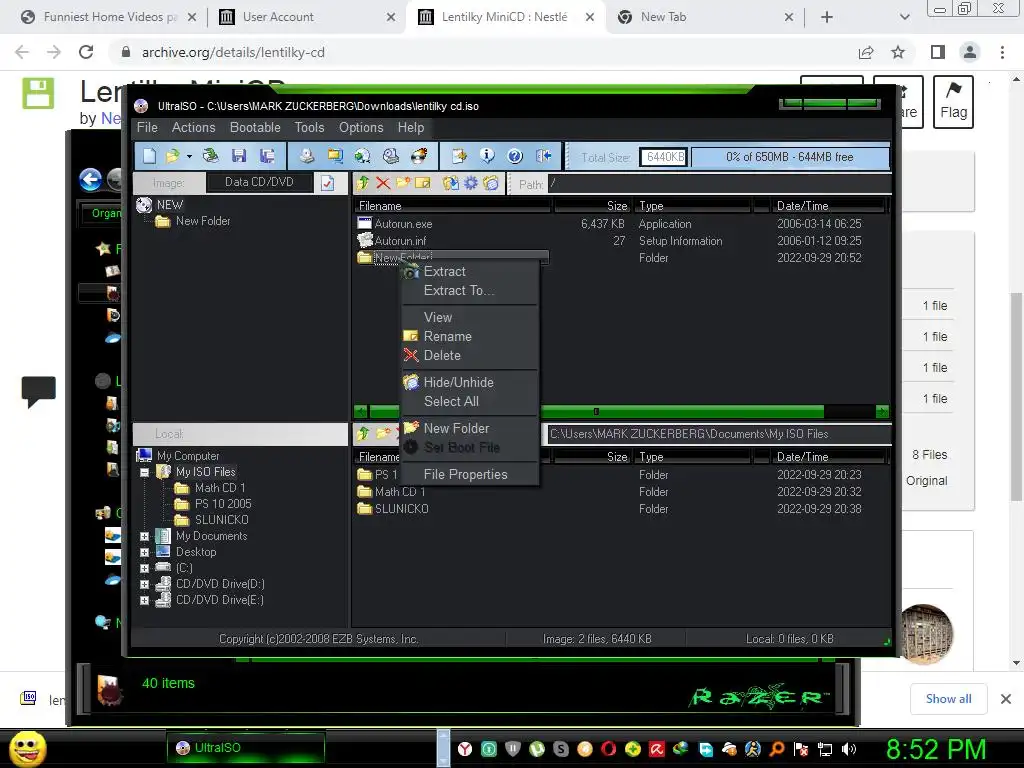This screenshot has height=768, width=1024.
Task: Click the Make CD/DVD image toolbar icon
Action: [x=307, y=155]
